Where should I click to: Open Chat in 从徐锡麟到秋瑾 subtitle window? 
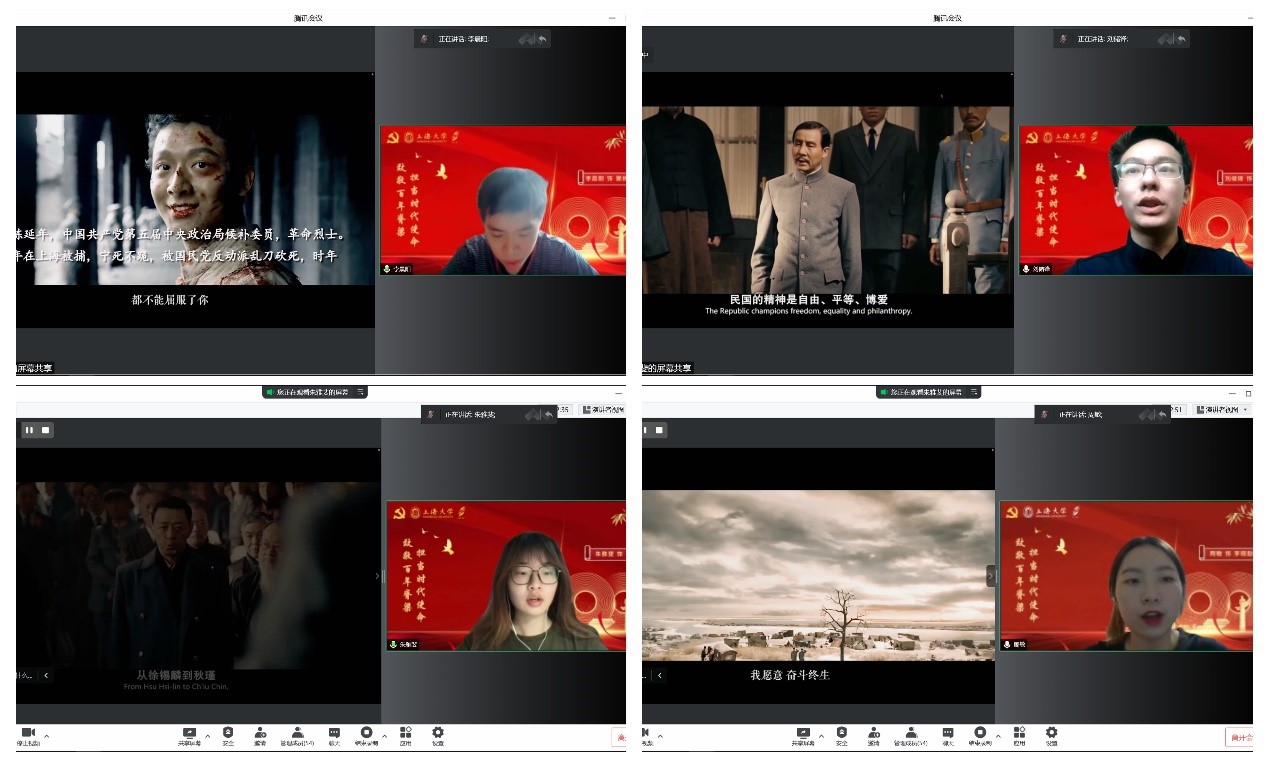(334, 736)
